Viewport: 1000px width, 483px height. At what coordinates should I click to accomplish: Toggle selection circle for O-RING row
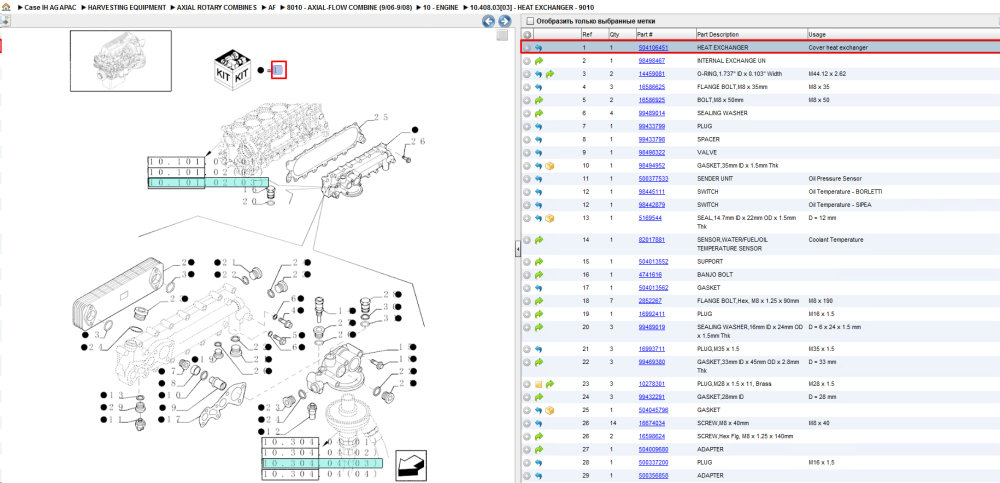point(527,74)
